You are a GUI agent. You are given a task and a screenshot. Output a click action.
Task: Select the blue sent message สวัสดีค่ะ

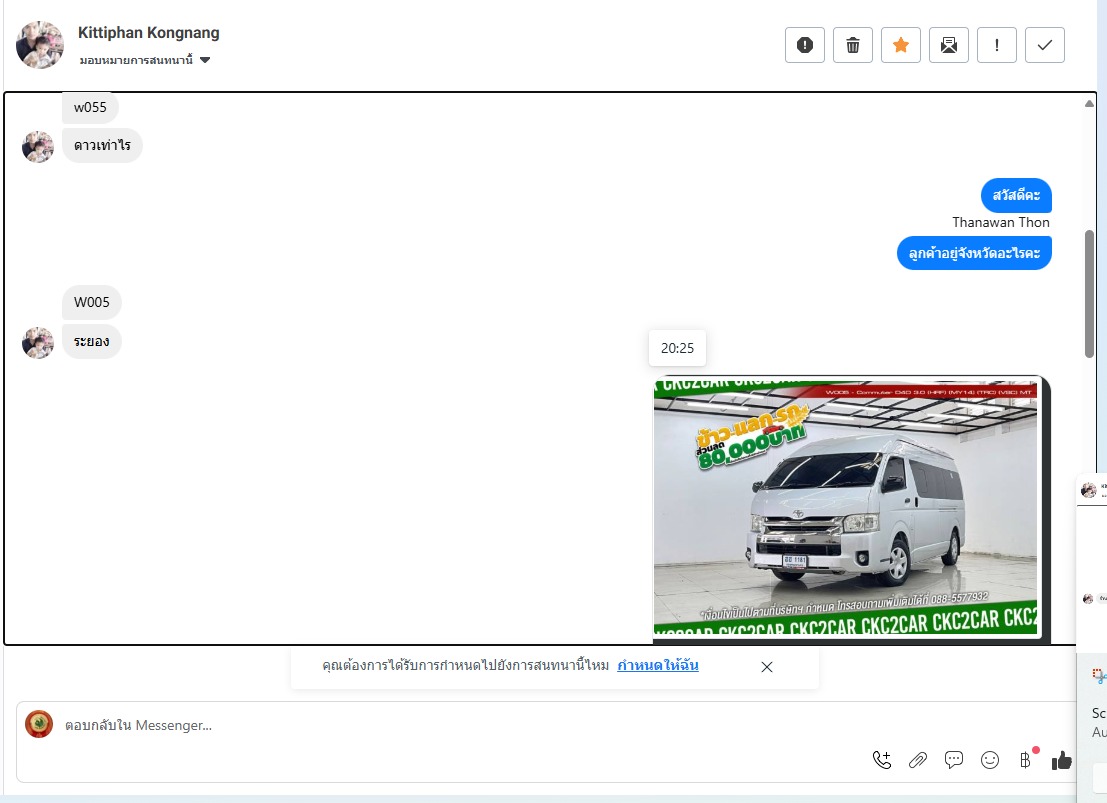pyautogui.click(x=1016, y=195)
